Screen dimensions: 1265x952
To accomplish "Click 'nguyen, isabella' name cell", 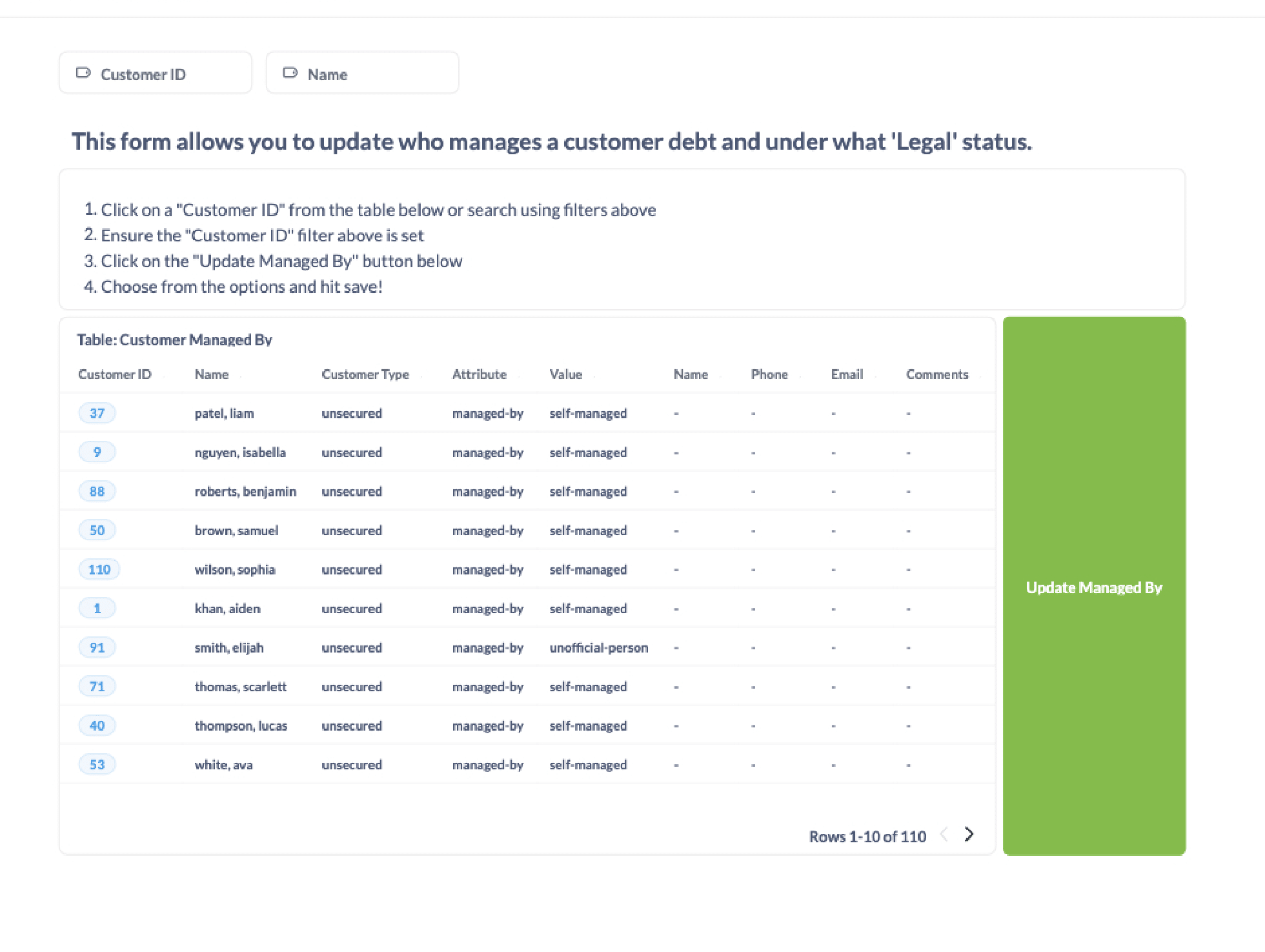I will pos(240,452).
